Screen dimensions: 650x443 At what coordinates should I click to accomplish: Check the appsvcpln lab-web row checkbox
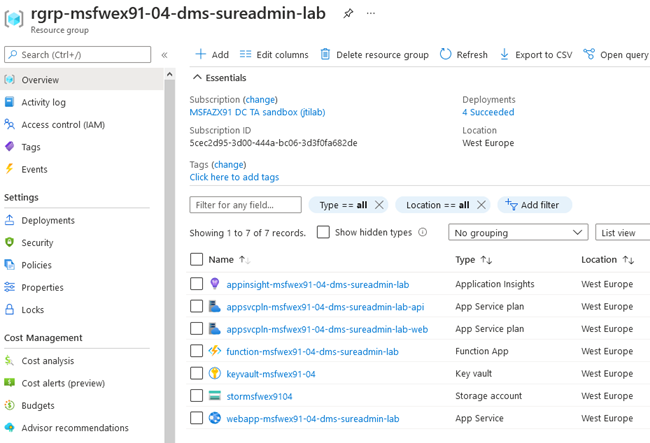click(x=196, y=329)
